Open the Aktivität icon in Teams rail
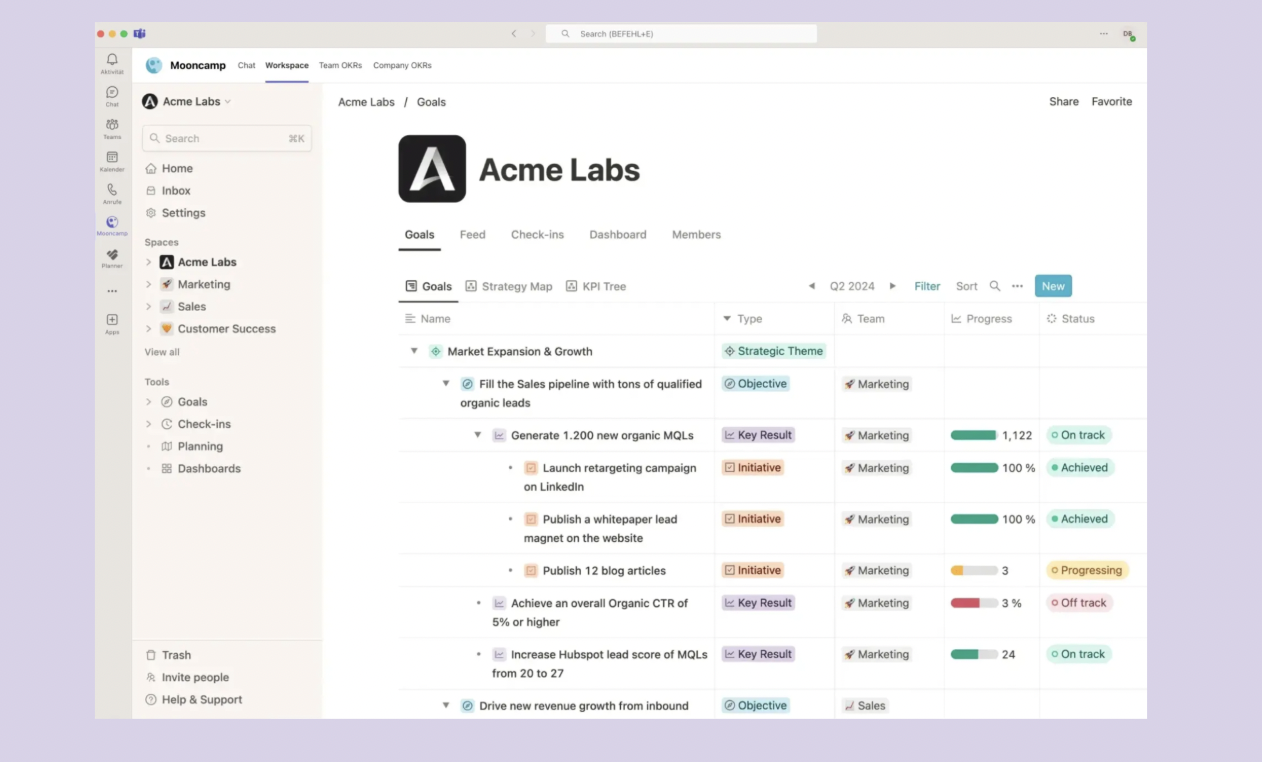This screenshot has width=1262, height=762. [111, 62]
